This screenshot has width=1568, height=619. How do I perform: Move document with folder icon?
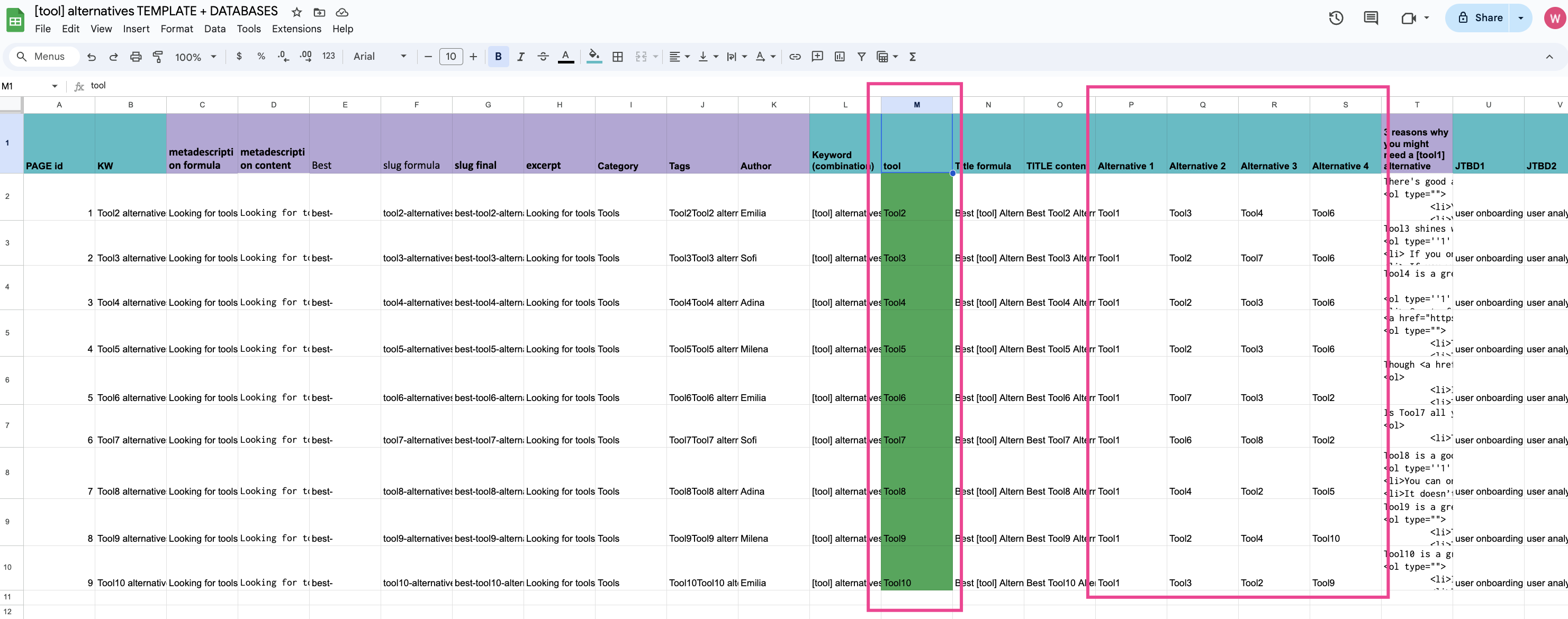[x=319, y=12]
